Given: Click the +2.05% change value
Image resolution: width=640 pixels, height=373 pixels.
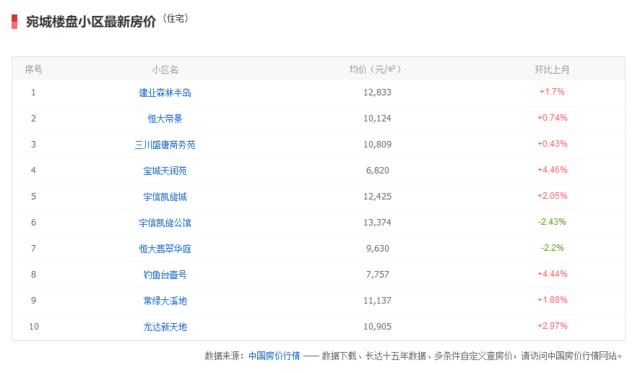Looking at the screenshot, I should [x=552, y=196].
